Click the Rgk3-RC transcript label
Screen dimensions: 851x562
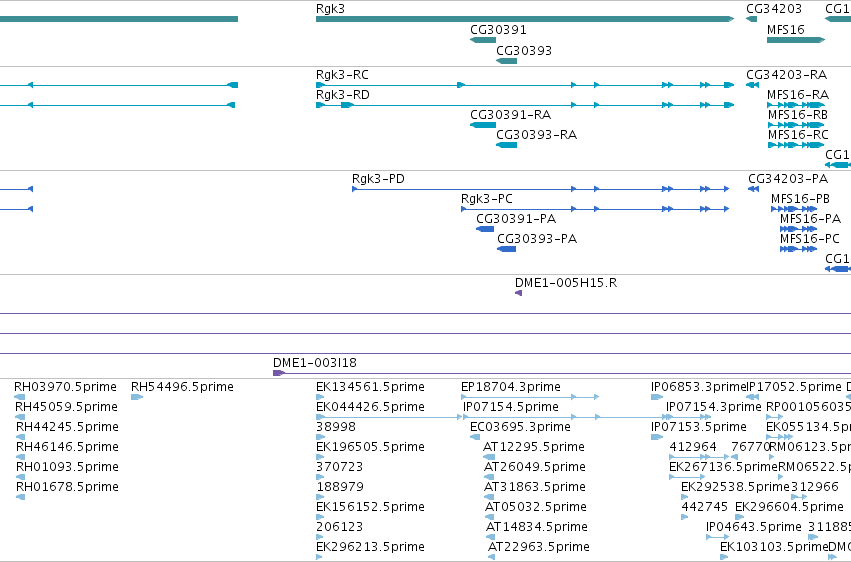coord(342,75)
